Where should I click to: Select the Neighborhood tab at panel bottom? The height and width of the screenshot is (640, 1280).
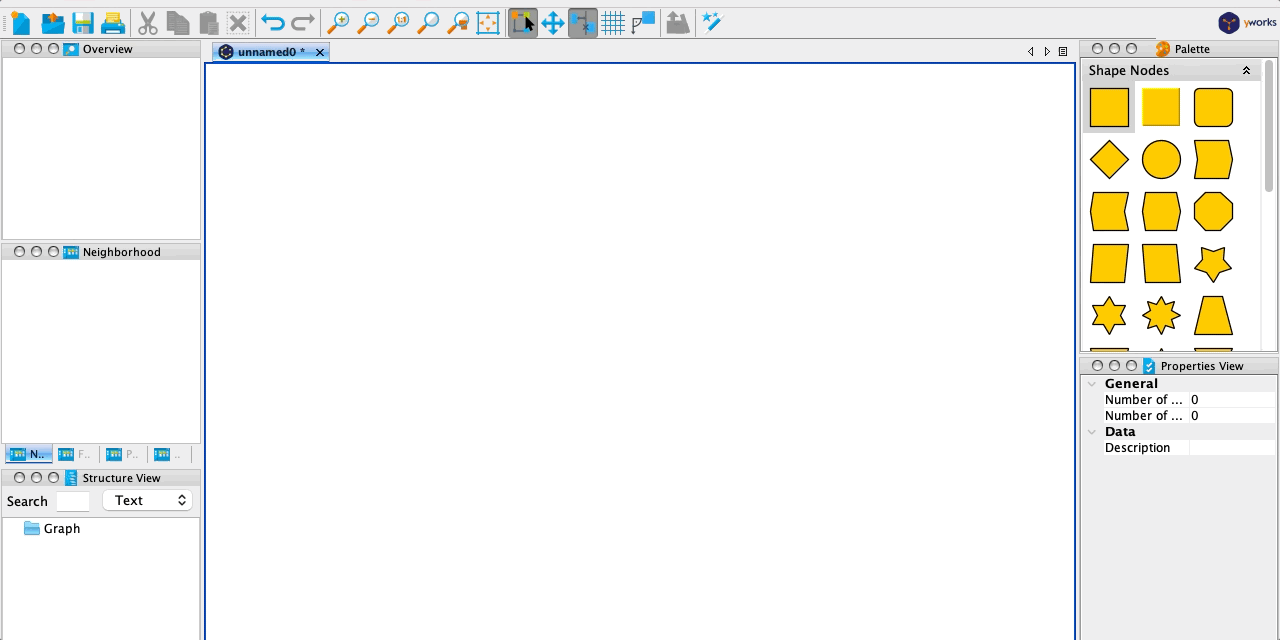(28, 454)
